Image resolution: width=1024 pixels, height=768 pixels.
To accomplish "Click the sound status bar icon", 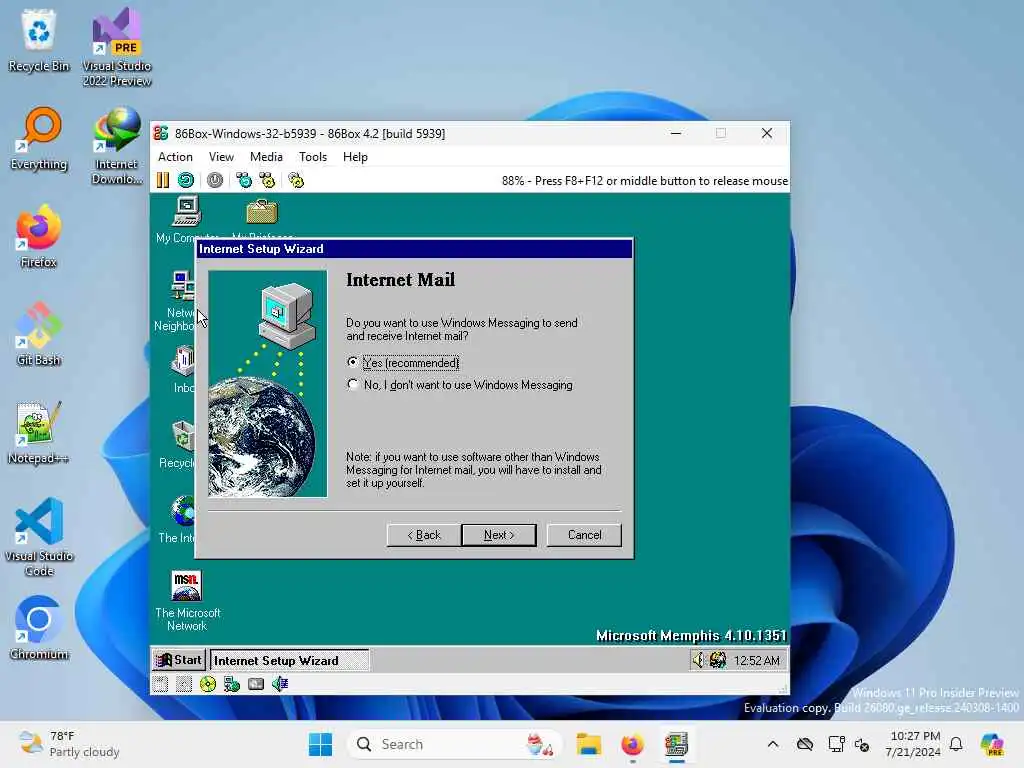I will [x=280, y=684].
